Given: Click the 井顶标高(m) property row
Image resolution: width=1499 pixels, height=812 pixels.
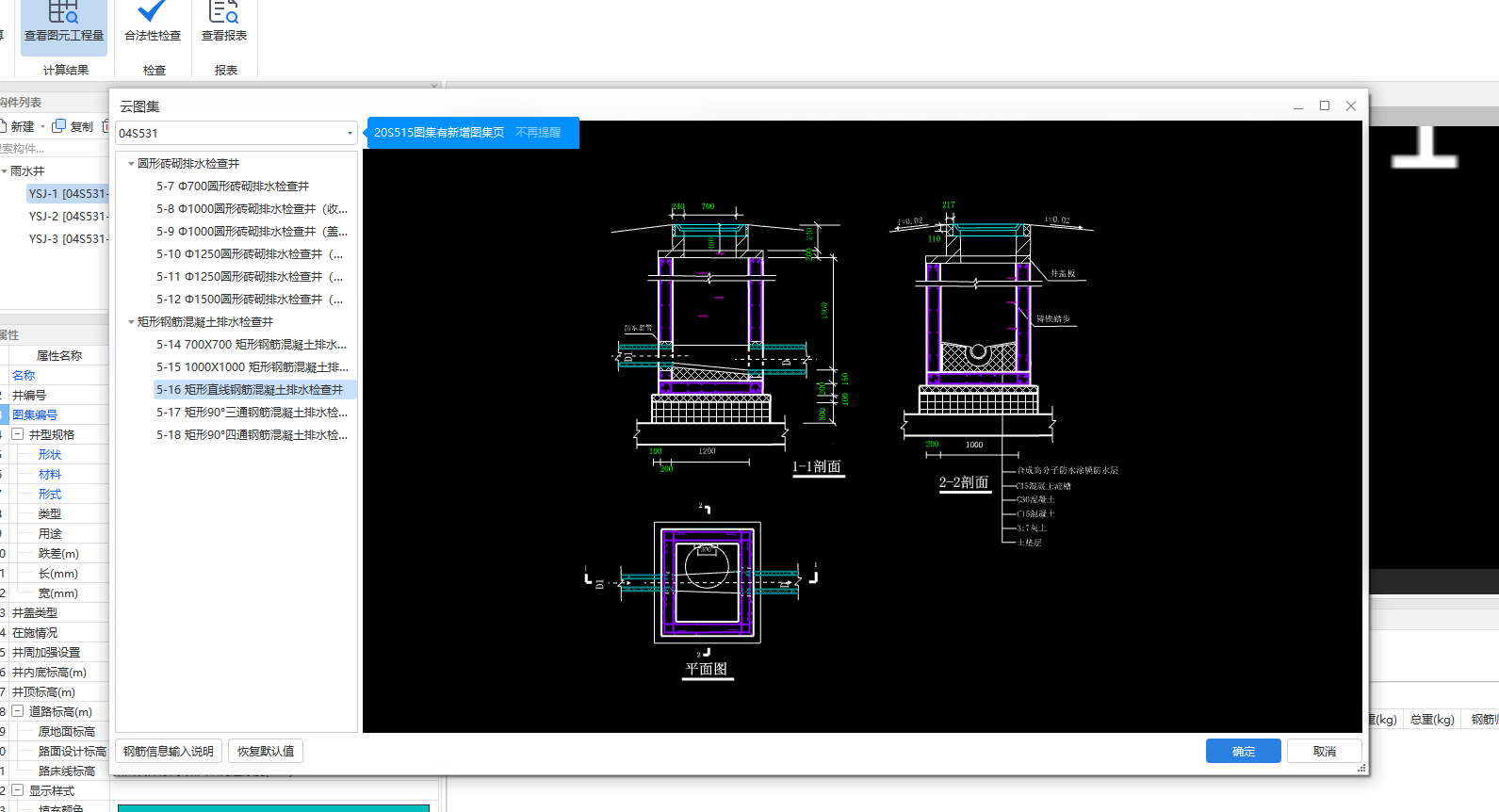Looking at the screenshot, I should 57,691.
